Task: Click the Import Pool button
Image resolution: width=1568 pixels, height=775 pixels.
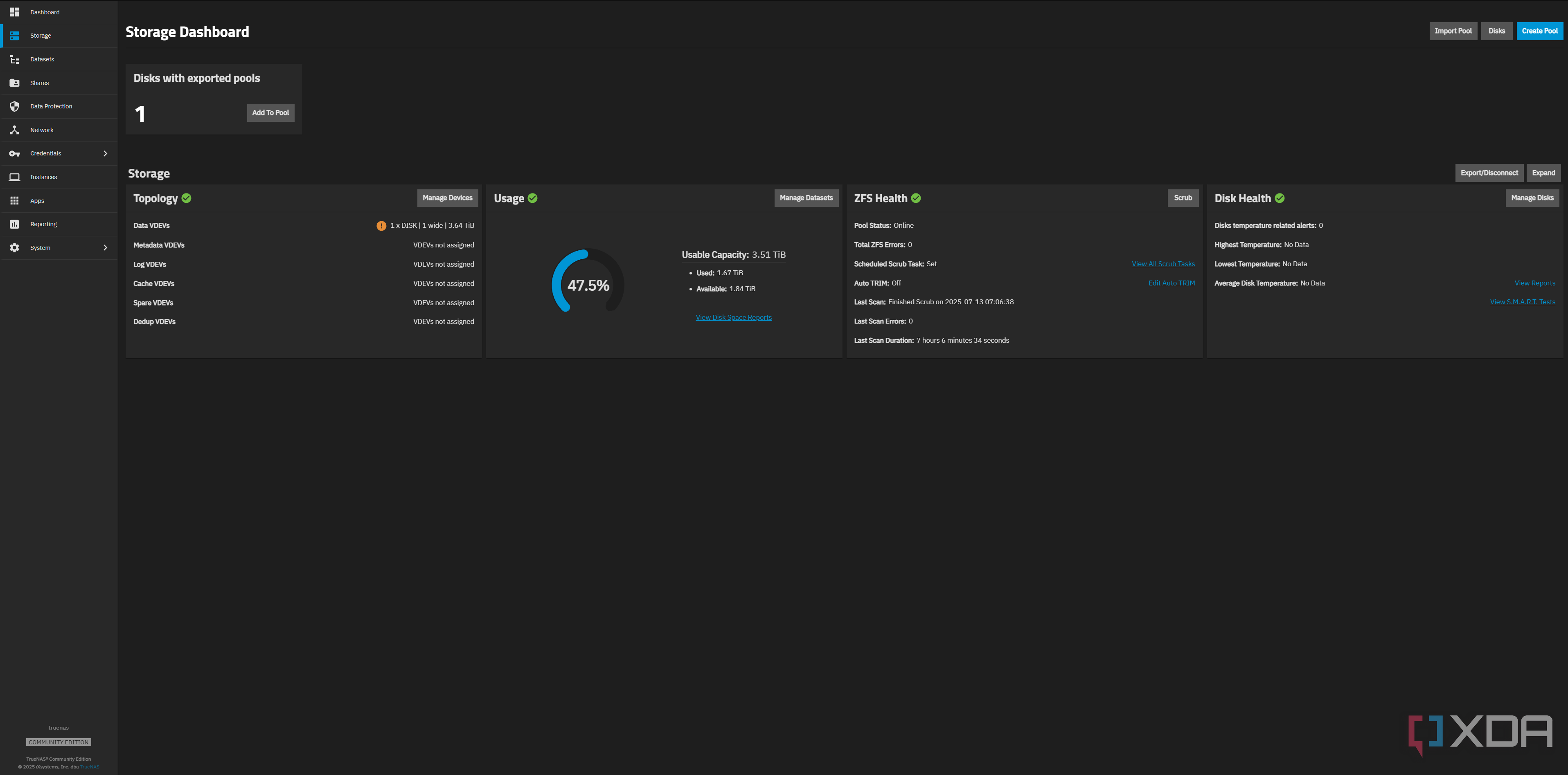Action: coord(1453,31)
